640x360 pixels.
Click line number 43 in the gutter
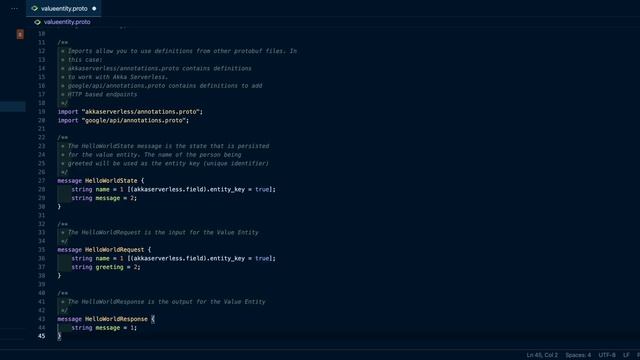point(42,319)
